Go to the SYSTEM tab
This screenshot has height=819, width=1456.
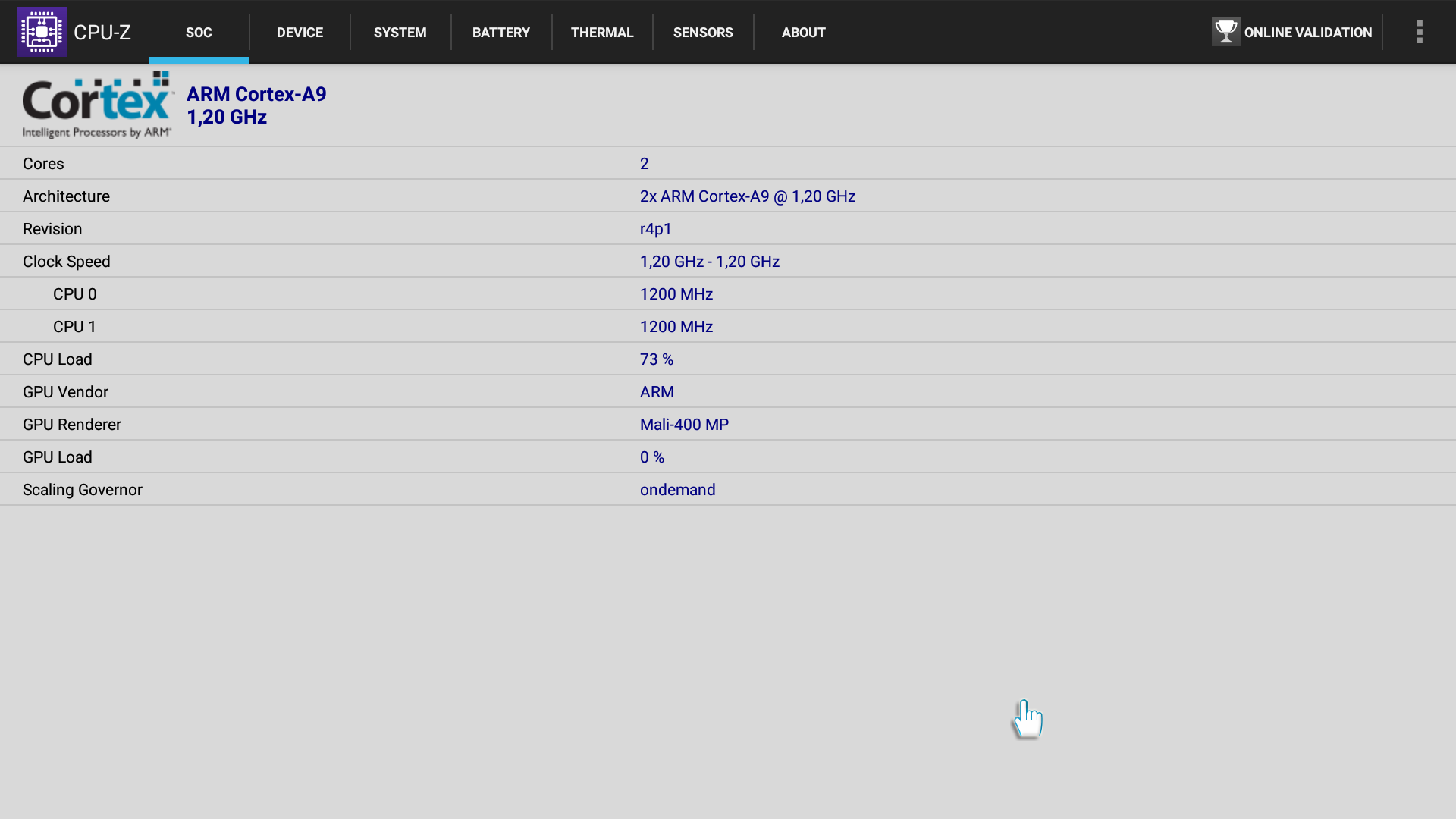(400, 33)
